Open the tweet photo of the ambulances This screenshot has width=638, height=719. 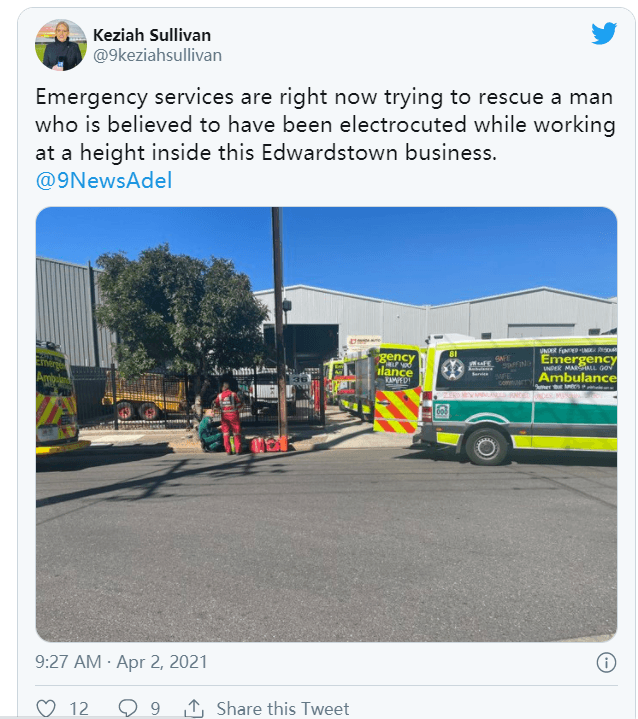(x=326, y=424)
